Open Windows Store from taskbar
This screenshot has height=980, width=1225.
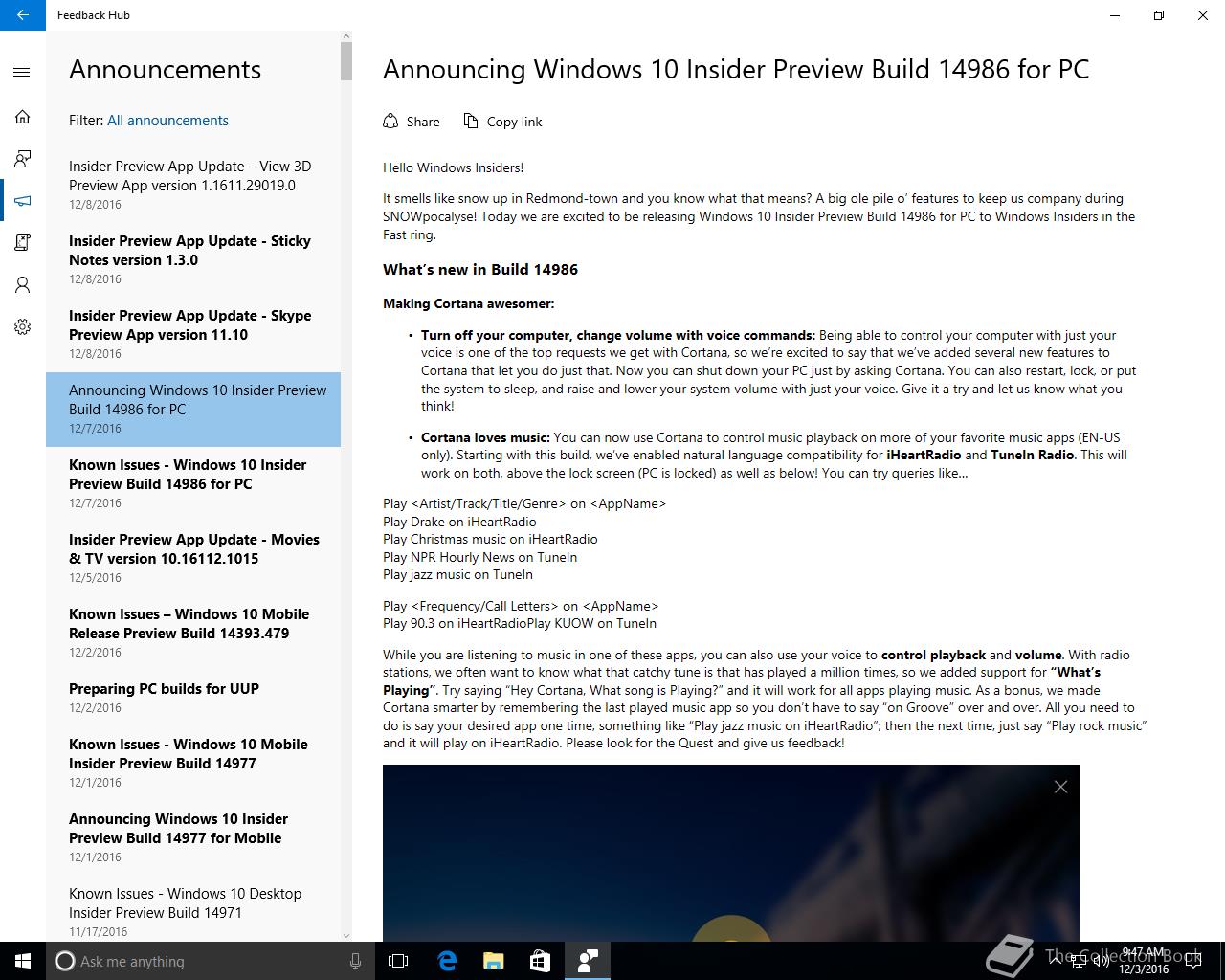click(x=540, y=961)
